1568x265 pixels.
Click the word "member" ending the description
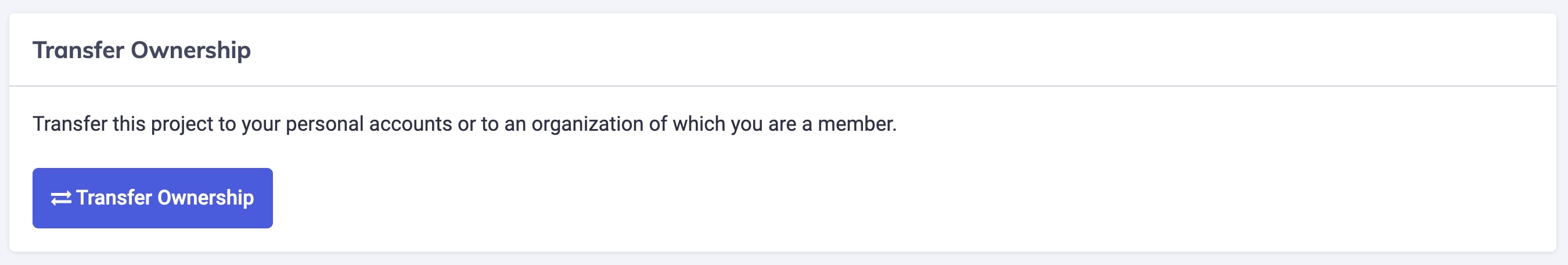click(x=855, y=124)
